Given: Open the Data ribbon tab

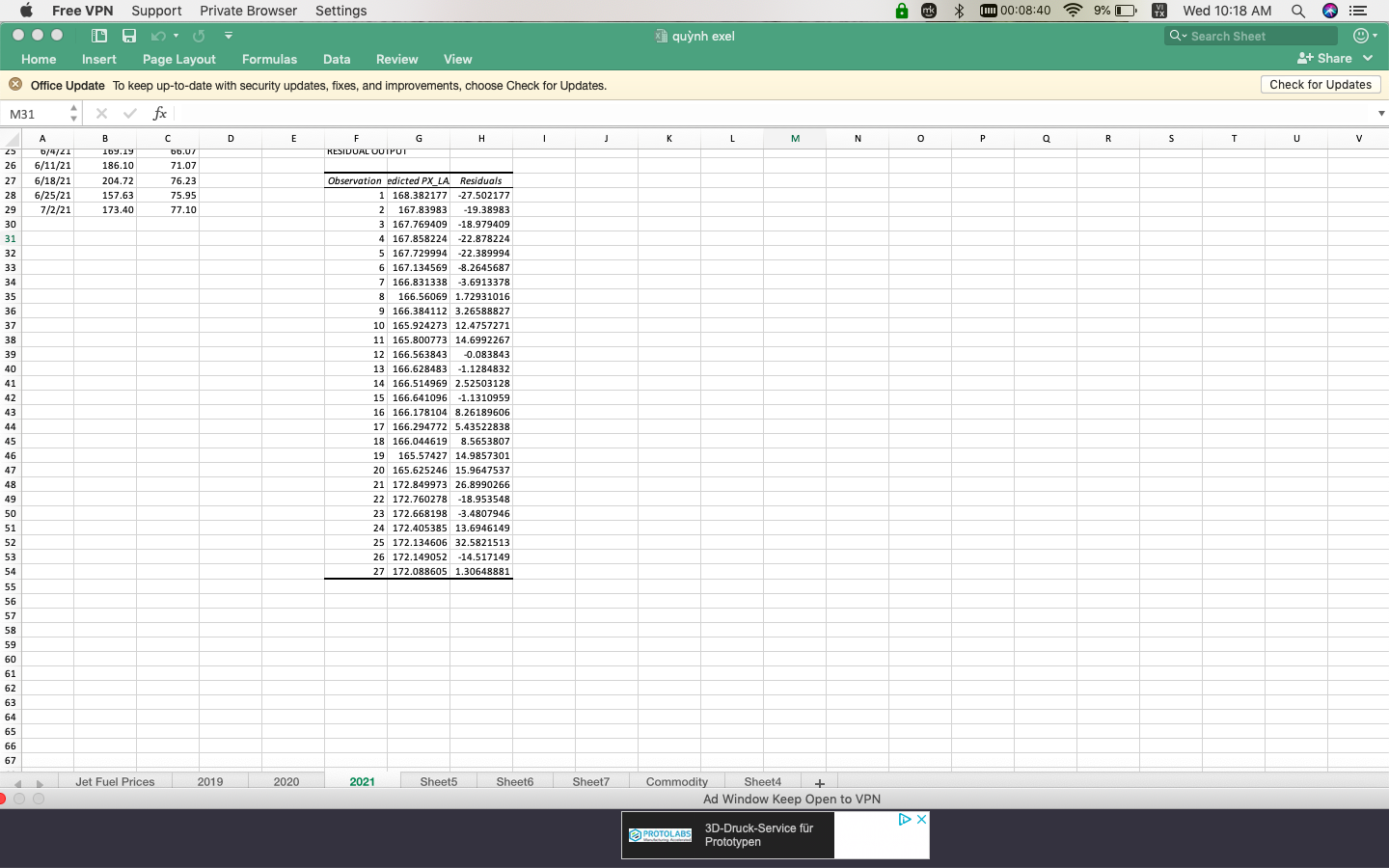Looking at the screenshot, I should [337, 59].
